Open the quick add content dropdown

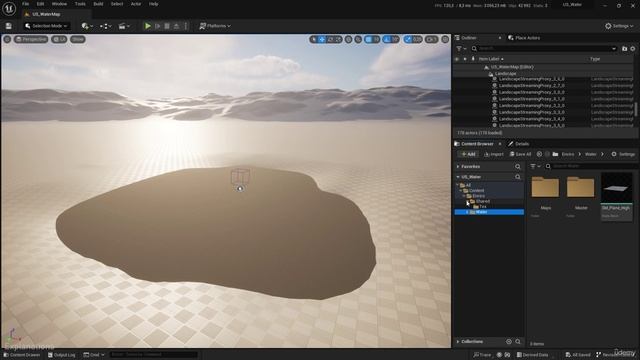coord(87,26)
